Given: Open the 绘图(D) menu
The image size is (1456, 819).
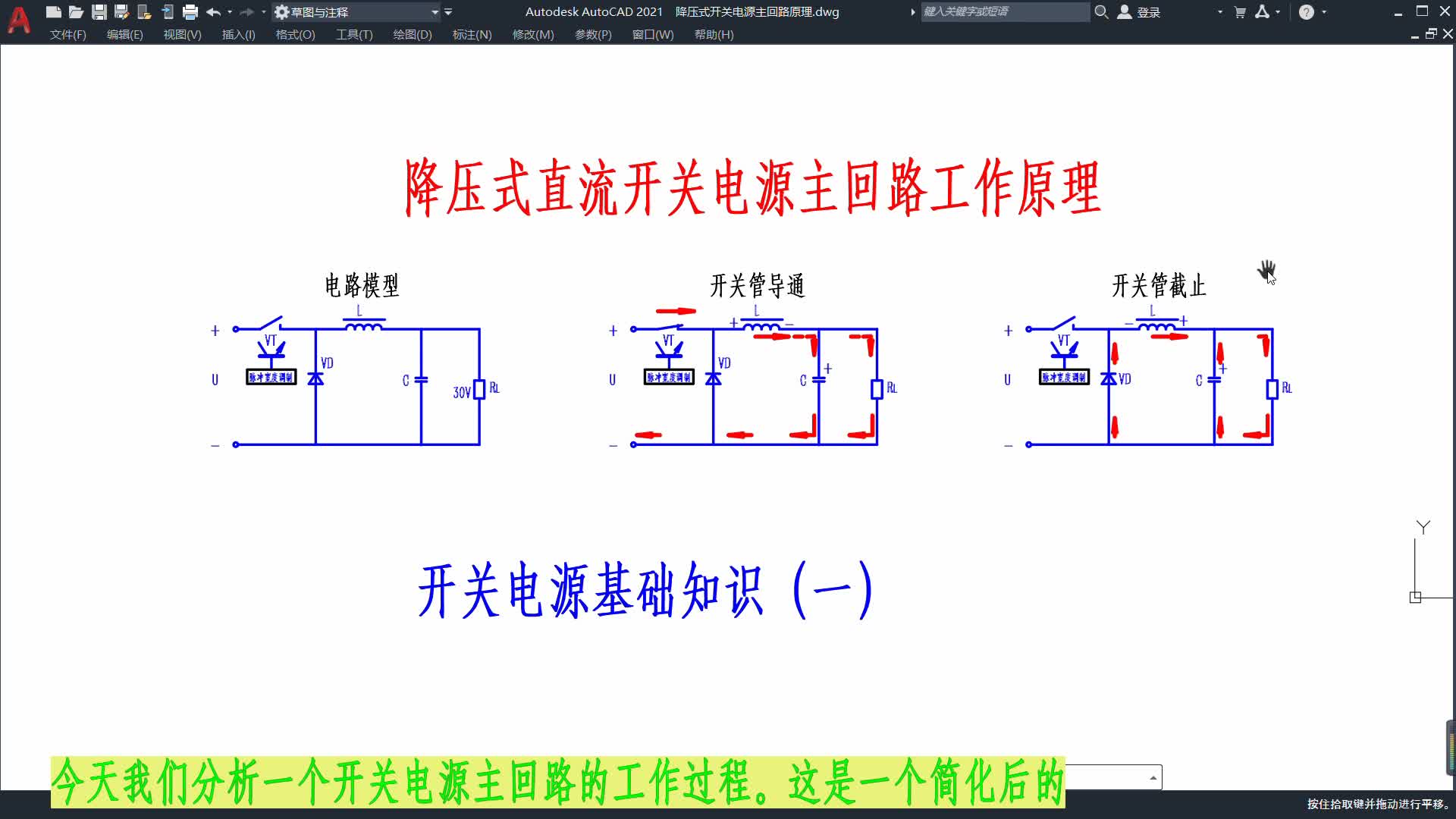Looking at the screenshot, I should pyautogui.click(x=412, y=35).
